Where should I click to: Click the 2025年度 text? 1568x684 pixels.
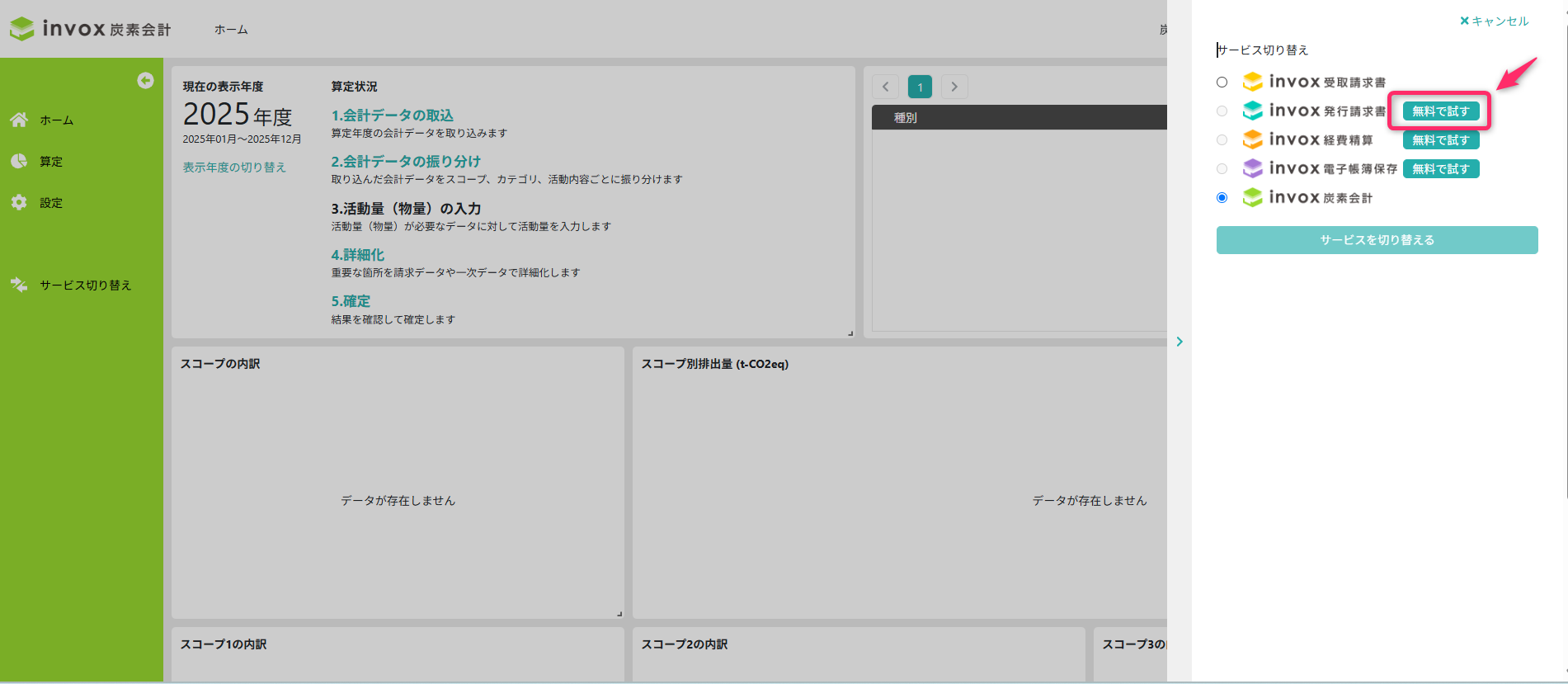pos(238,114)
